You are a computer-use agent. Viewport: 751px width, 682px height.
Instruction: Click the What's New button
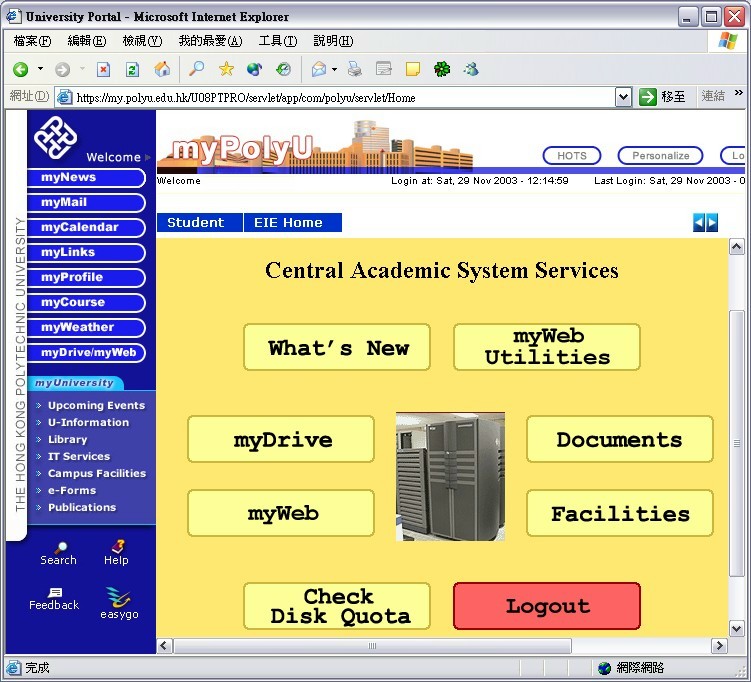click(337, 347)
